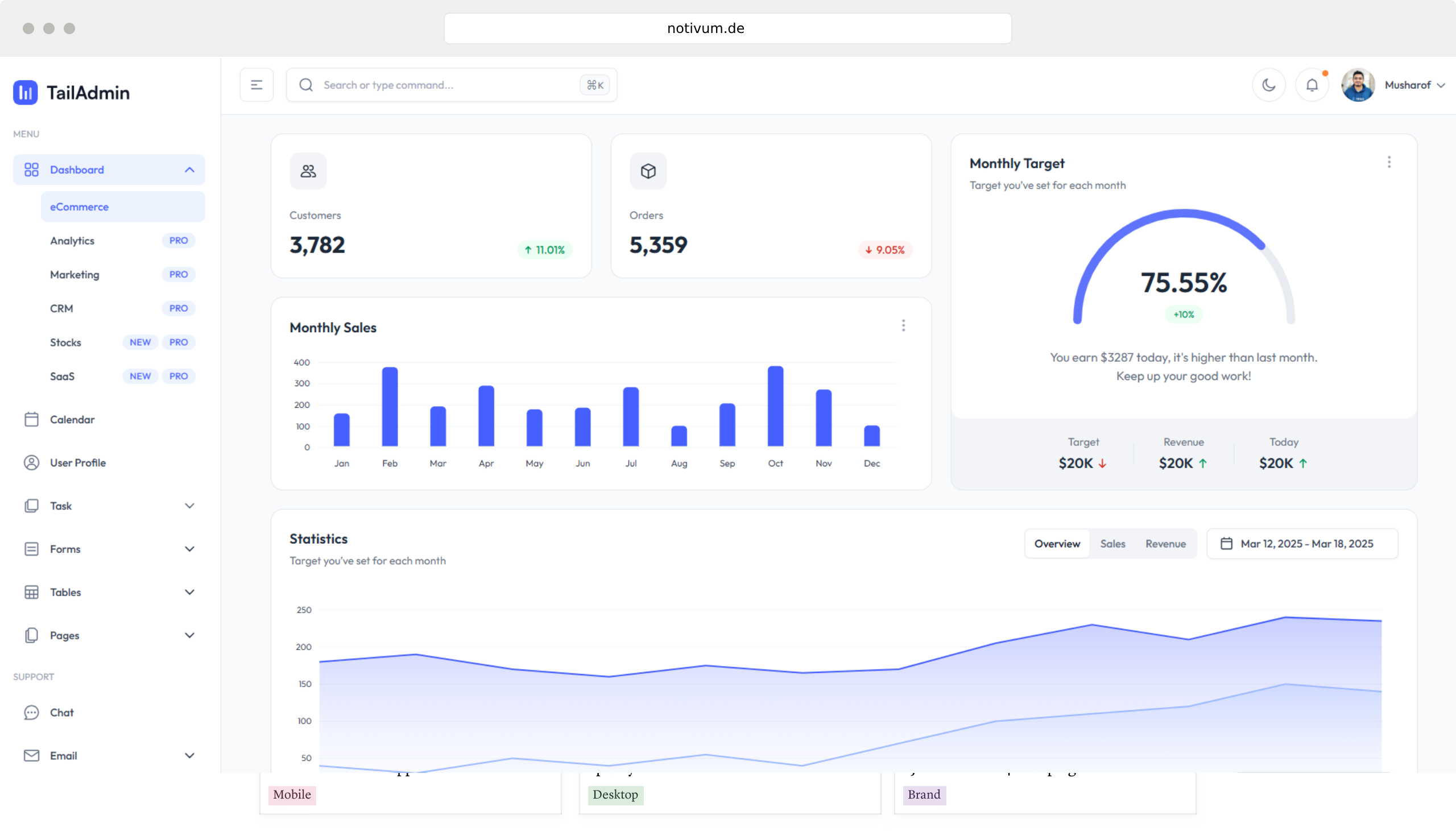Click the Email sidebar icon
The height and width of the screenshot is (831, 1456).
pos(31,756)
